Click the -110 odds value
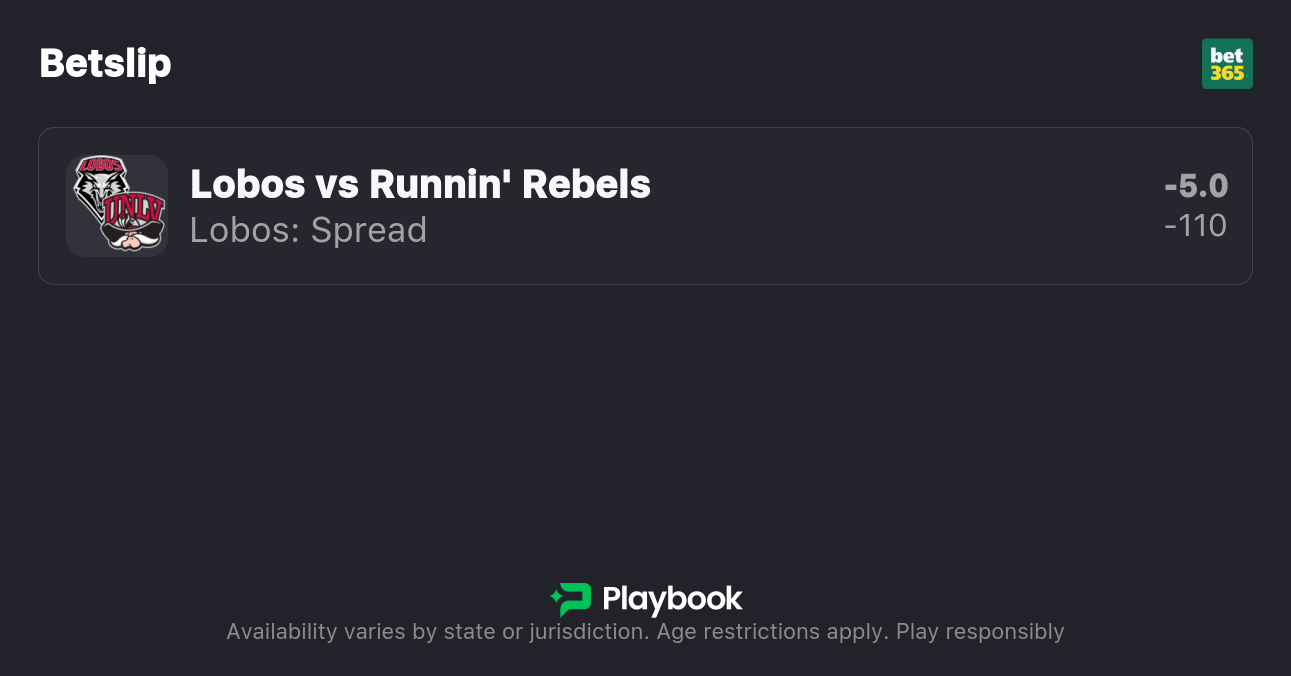 point(1196,226)
